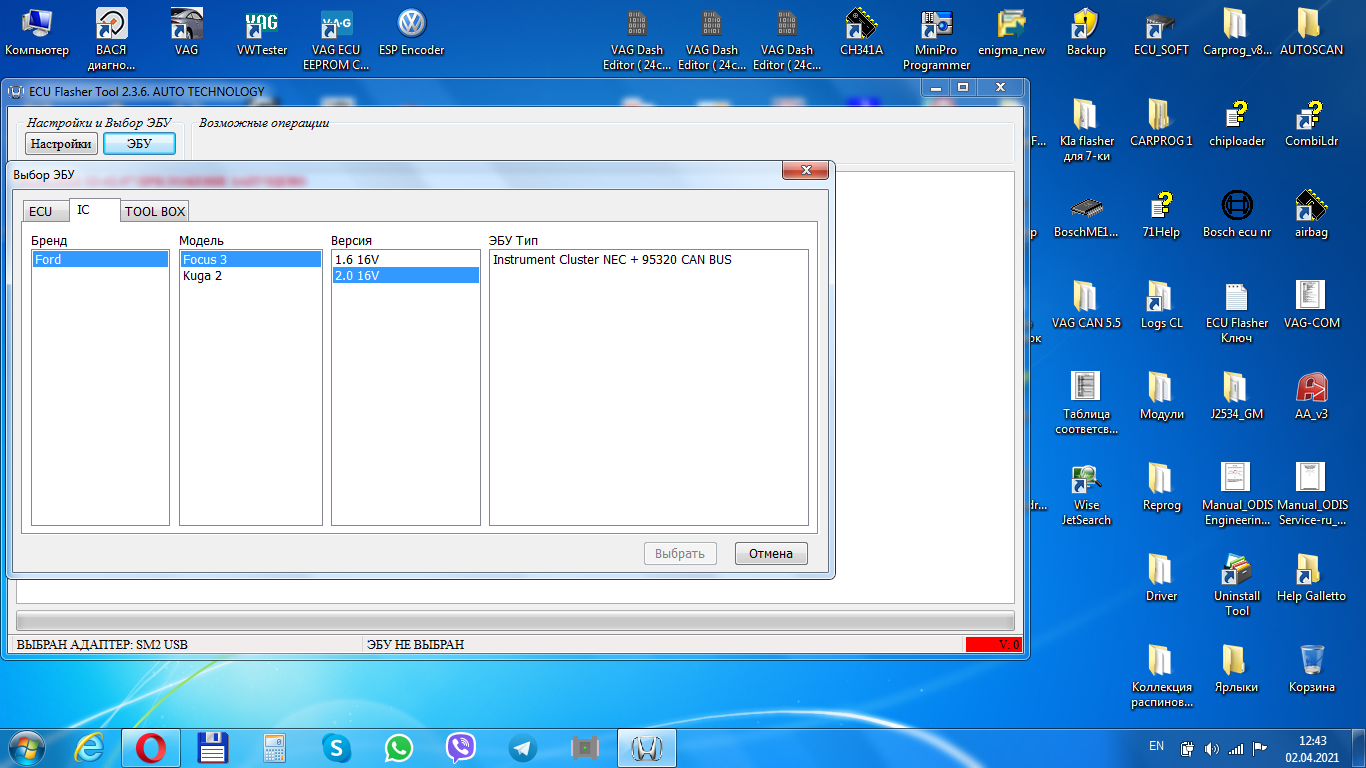Screen dimensions: 1366x768
Task: Open the VWTester desktop icon
Action: (x=262, y=30)
